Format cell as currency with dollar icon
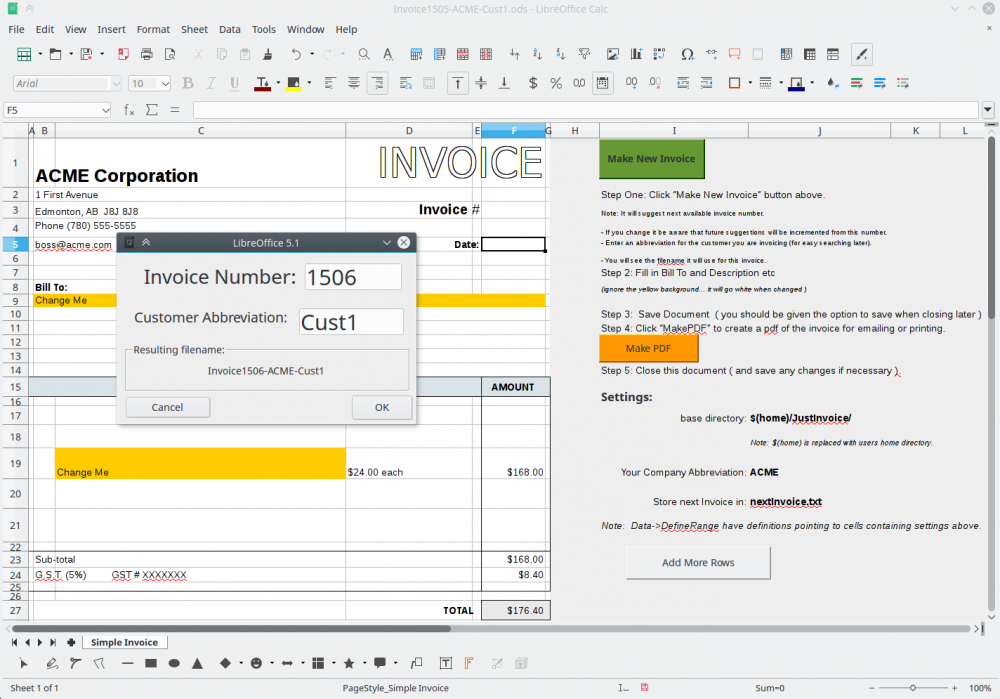Image resolution: width=1000 pixels, height=699 pixels. click(533, 84)
